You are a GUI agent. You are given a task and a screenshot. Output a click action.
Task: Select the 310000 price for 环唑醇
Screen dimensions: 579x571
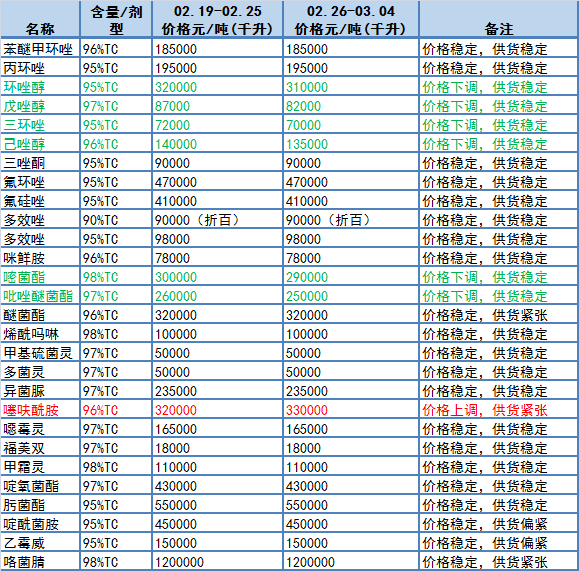click(x=351, y=87)
